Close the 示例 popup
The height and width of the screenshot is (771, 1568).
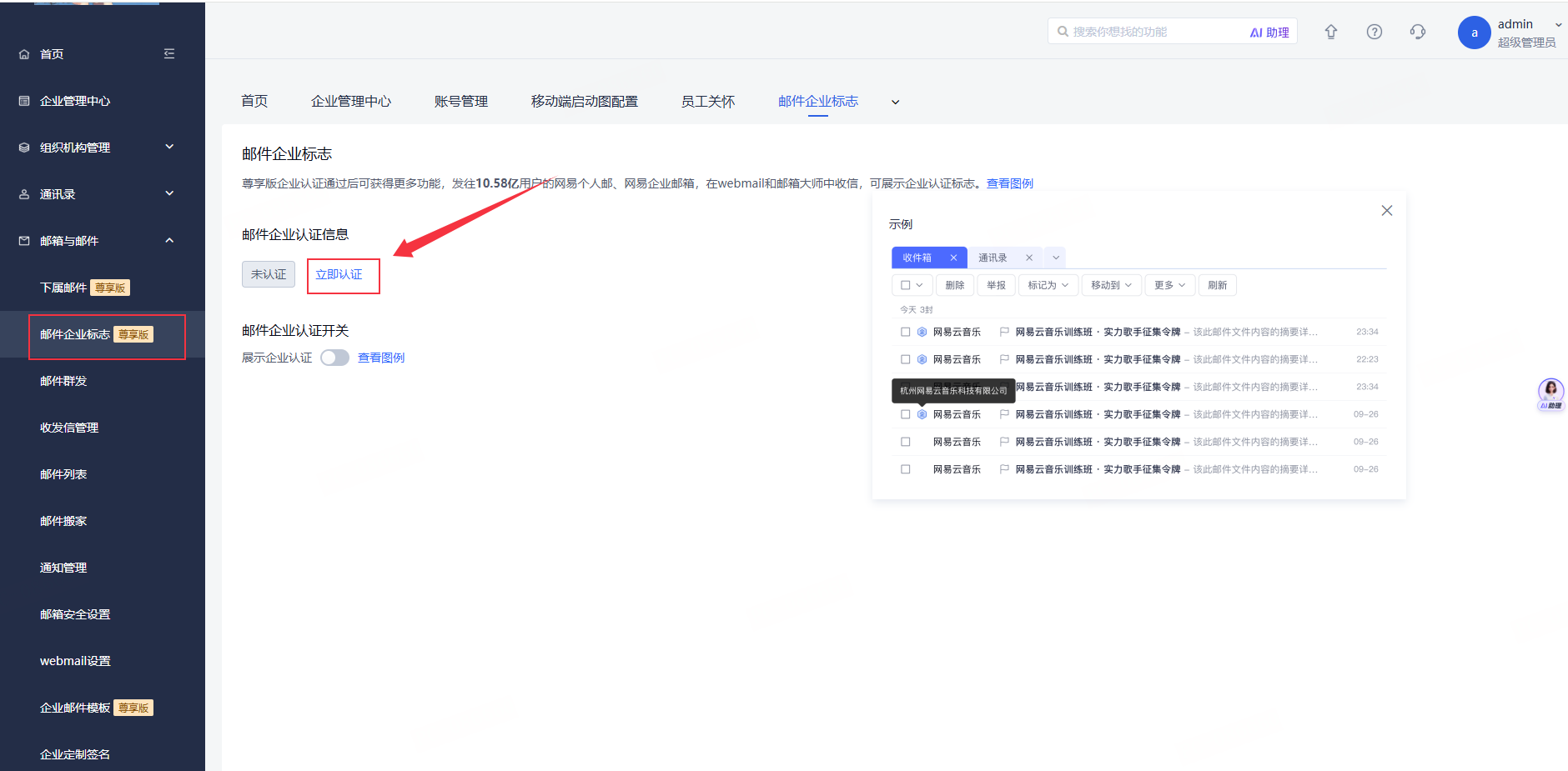[x=1387, y=211]
